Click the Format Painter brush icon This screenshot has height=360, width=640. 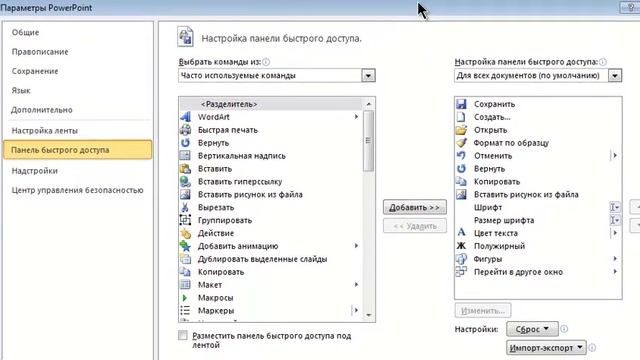[461, 142]
